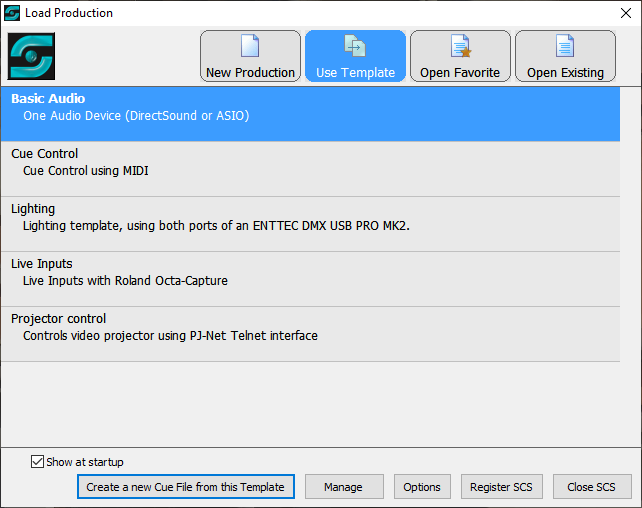Click 'Live Inputs with Roland Octa-Capture' text
This screenshot has height=508, width=642.
pyautogui.click(x=125, y=281)
